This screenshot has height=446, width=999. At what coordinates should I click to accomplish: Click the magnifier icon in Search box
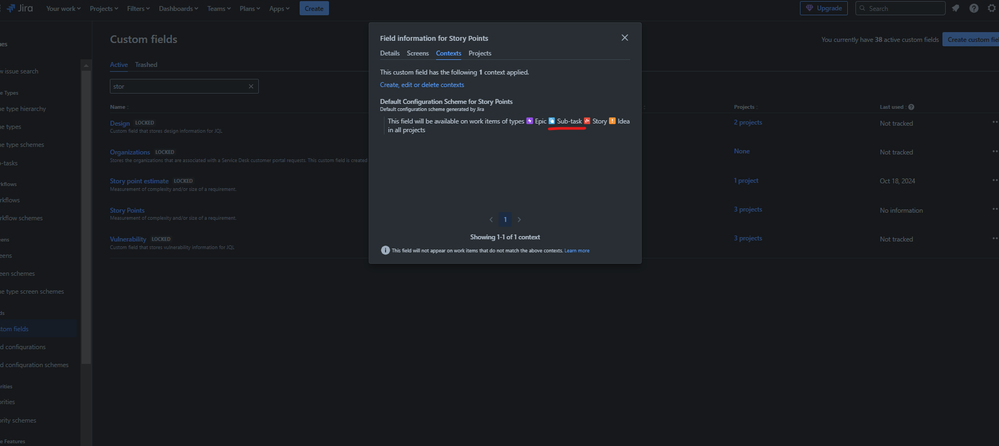(863, 8)
